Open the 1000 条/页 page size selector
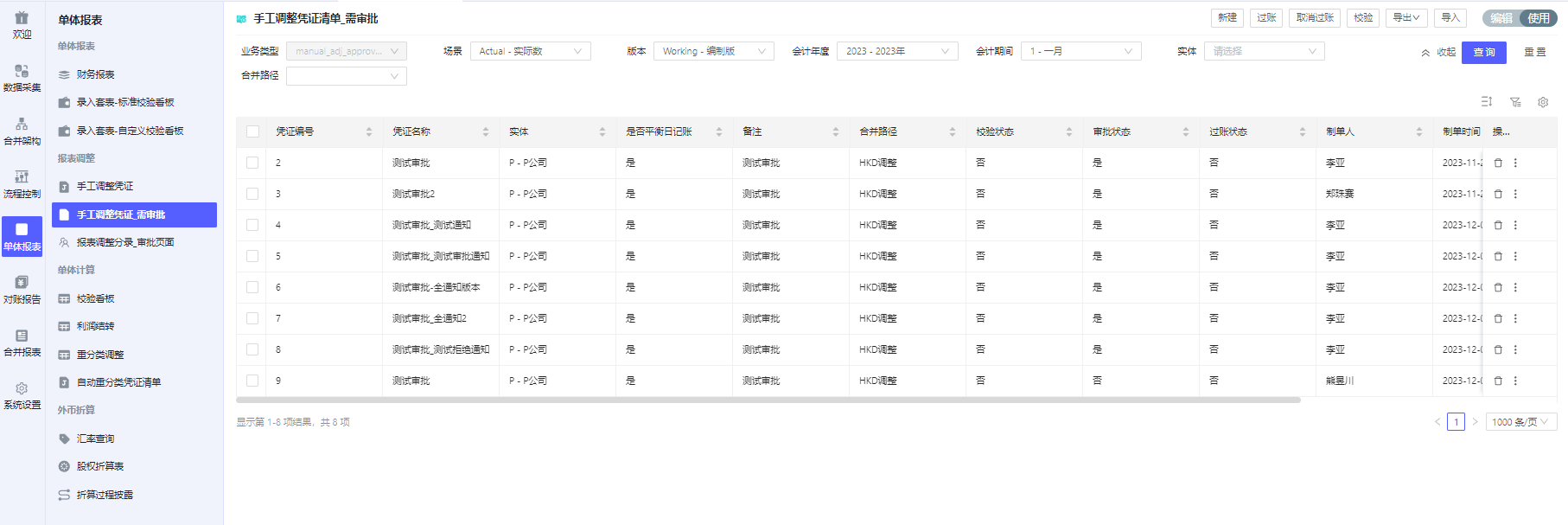This screenshot has width=1568, height=525. (1520, 422)
